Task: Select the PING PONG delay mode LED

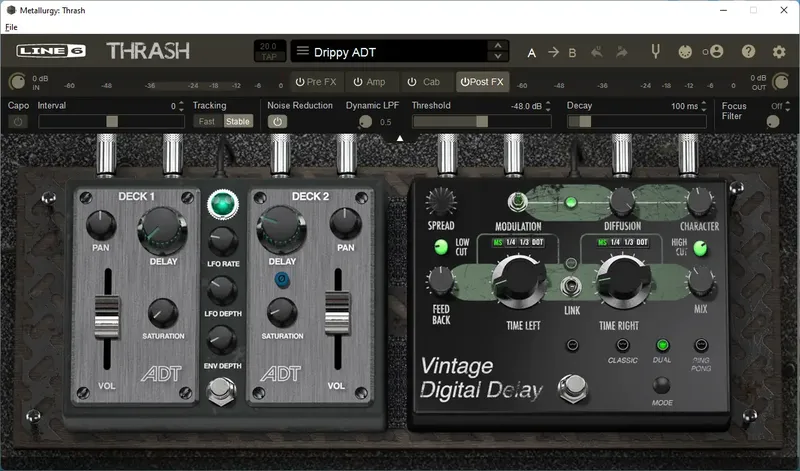Action: click(701, 345)
